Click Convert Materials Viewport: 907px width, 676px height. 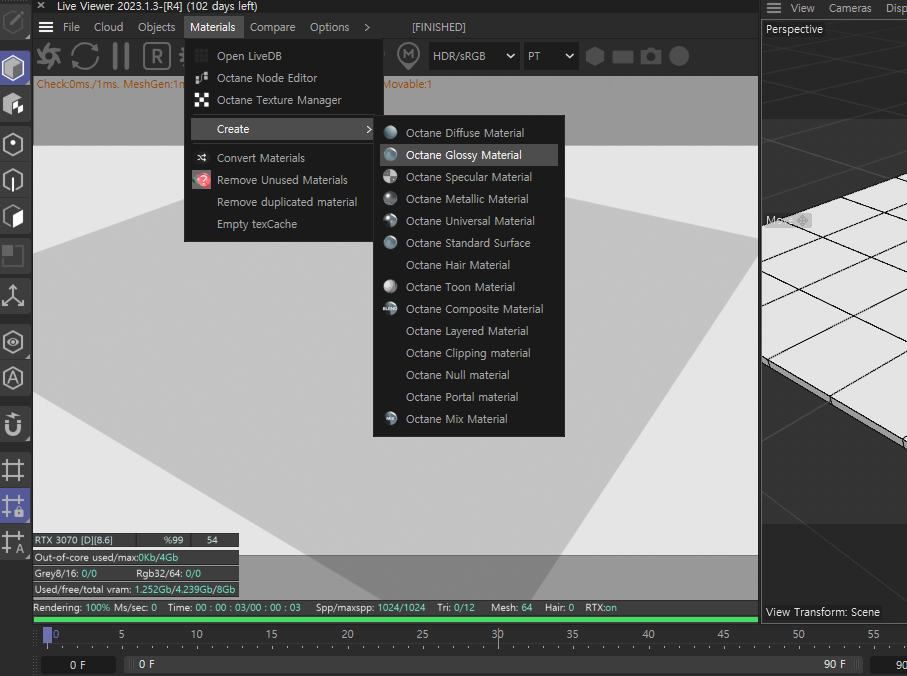[x=283, y=158]
